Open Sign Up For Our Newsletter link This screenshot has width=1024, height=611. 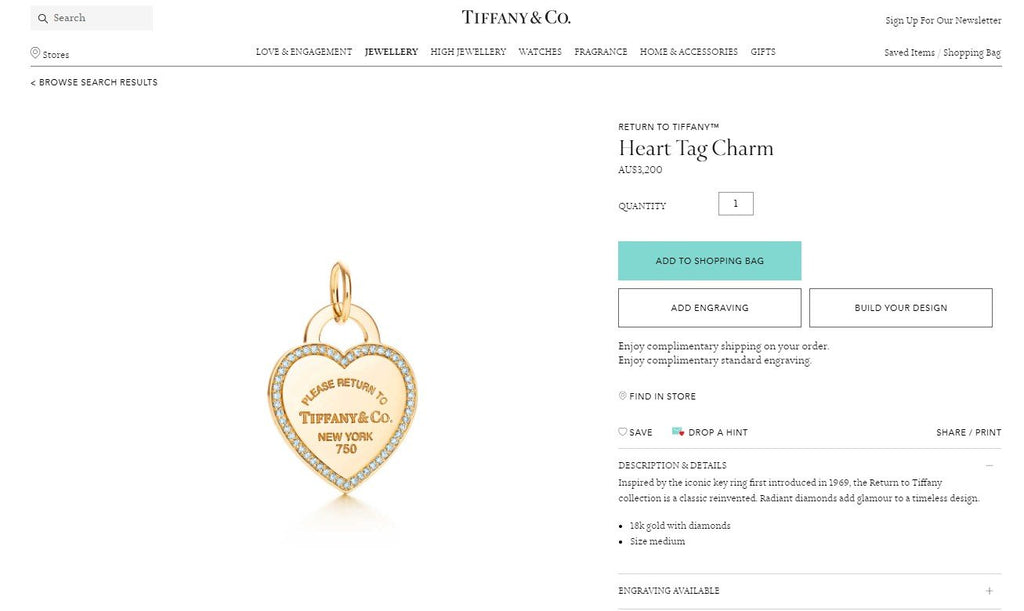(x=943, y=20)
